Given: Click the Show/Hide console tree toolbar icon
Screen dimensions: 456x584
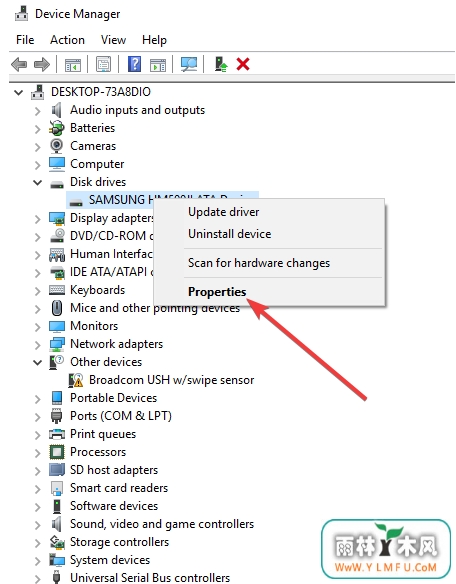Looking at the screenshot, I should coord(73,65).
